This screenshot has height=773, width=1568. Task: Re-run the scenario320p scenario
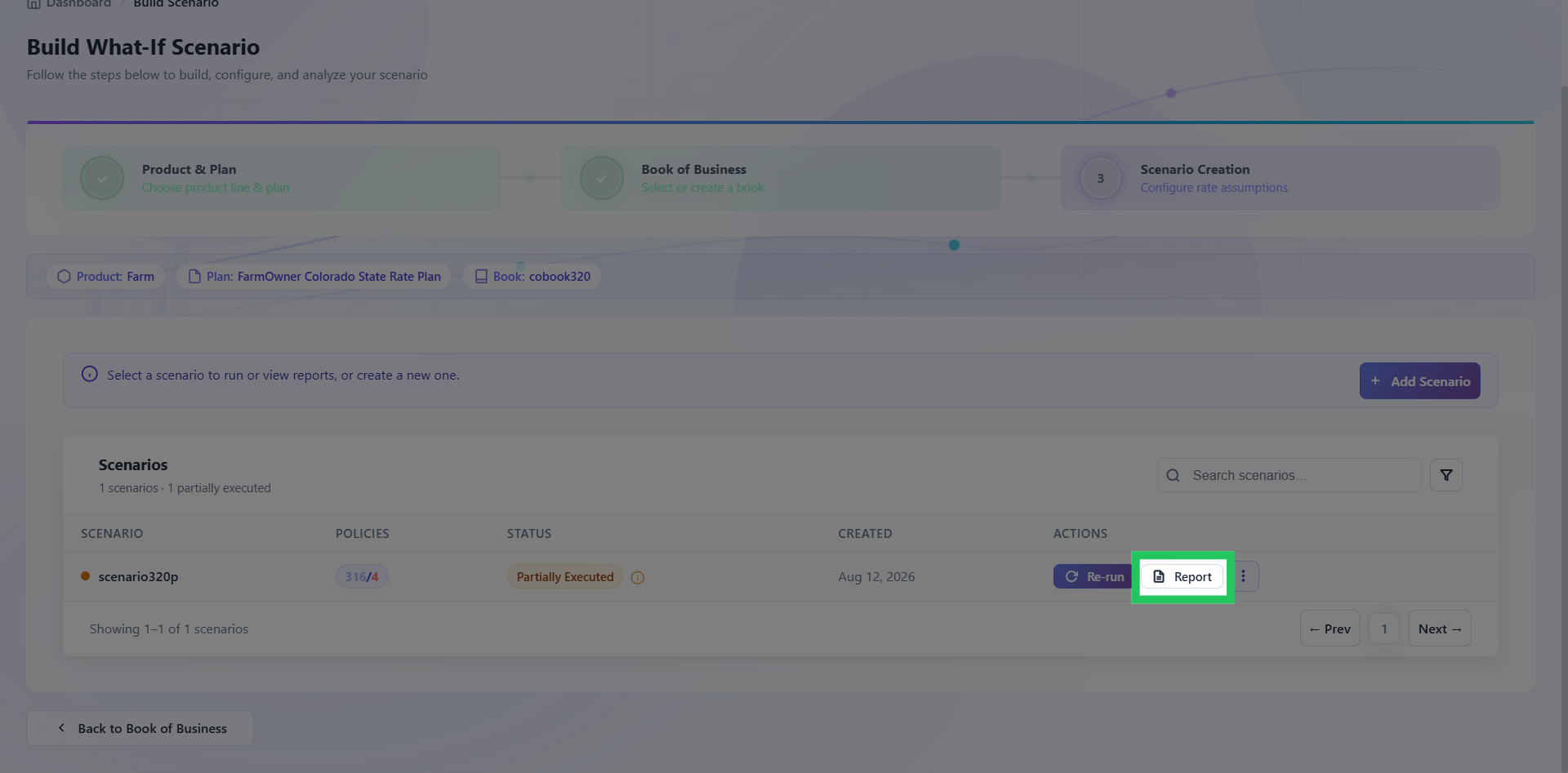coord(1093,576)
